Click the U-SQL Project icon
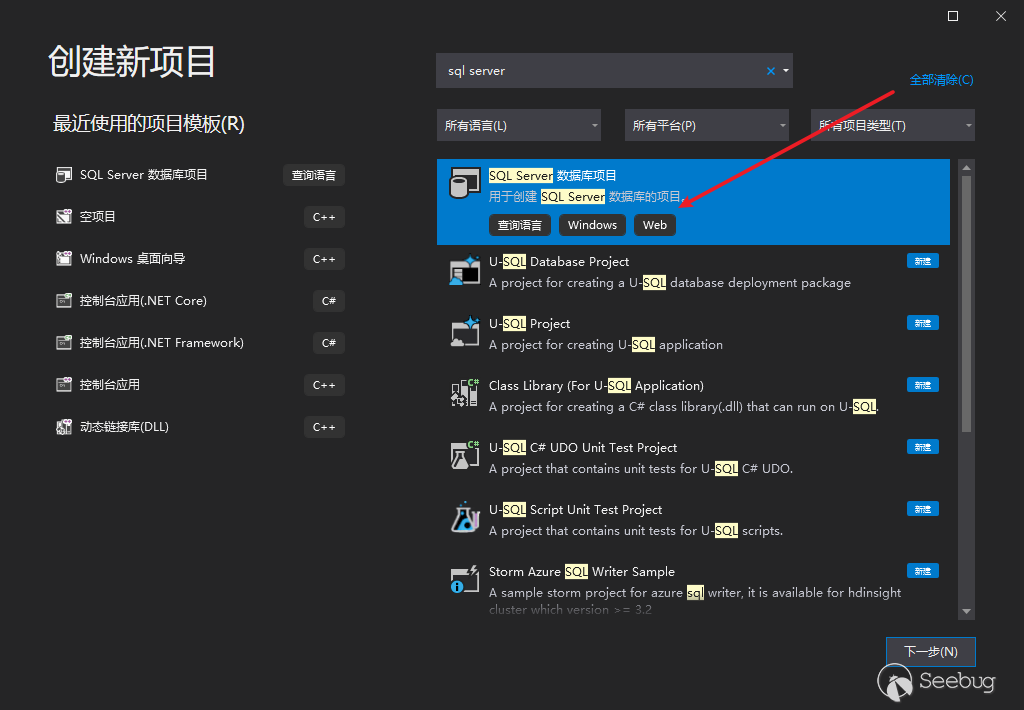Viewport: 1024px width, 710px height. point(464,332)
